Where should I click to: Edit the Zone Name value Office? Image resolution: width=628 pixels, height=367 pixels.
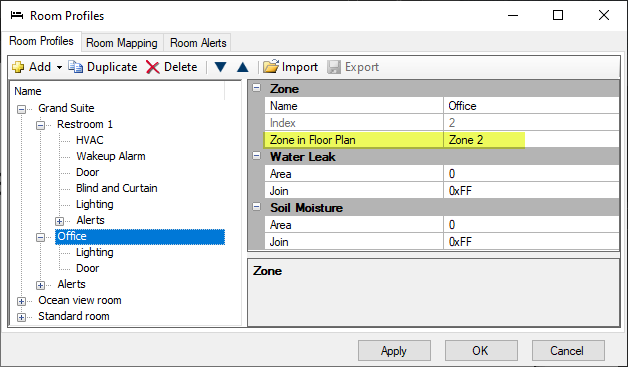(531, 106)
